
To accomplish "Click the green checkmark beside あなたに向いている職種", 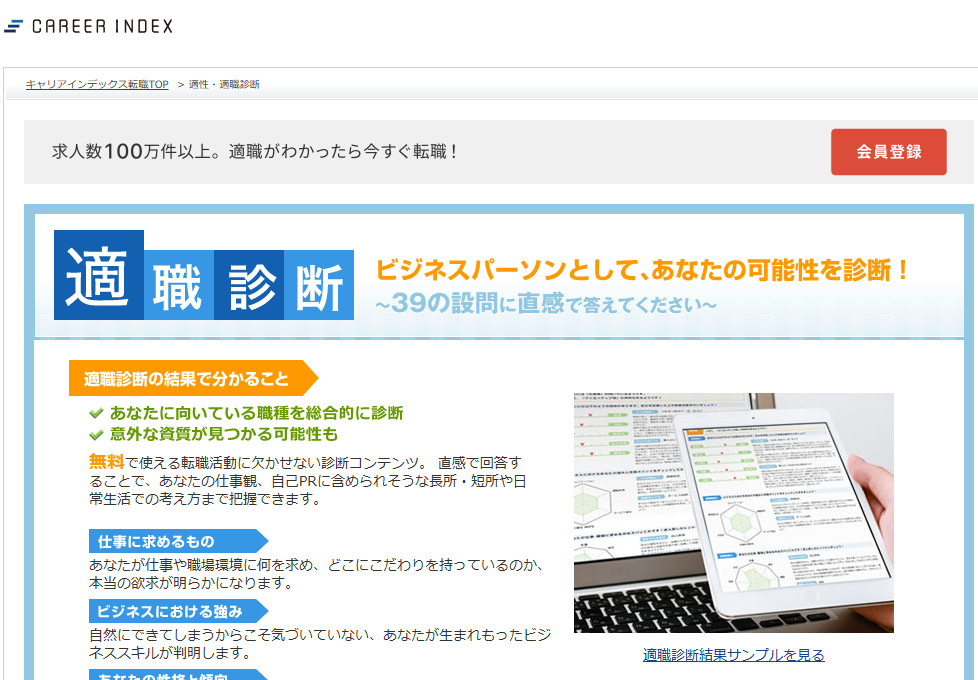I will (96, 413).
